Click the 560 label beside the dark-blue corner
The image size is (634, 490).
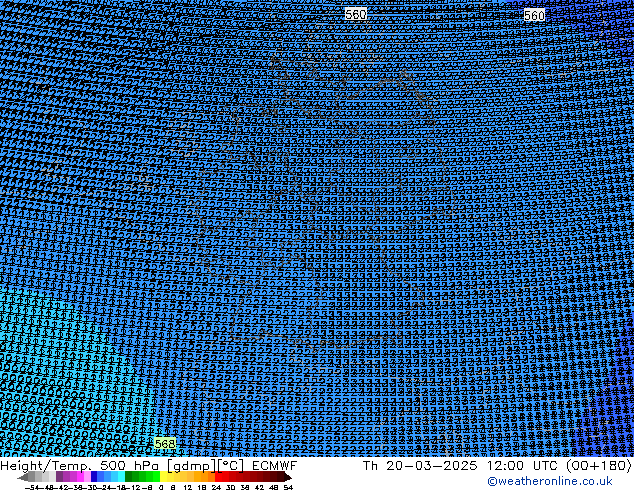click(x=534, y=15)
